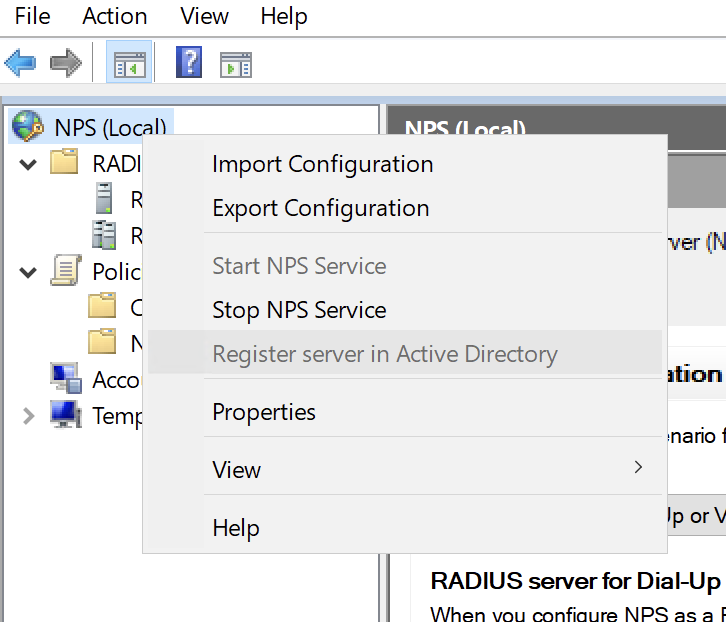This screenshot has height=622, width=726.
Task: Select the RADIUS folder icon
Action: (64, 161)
